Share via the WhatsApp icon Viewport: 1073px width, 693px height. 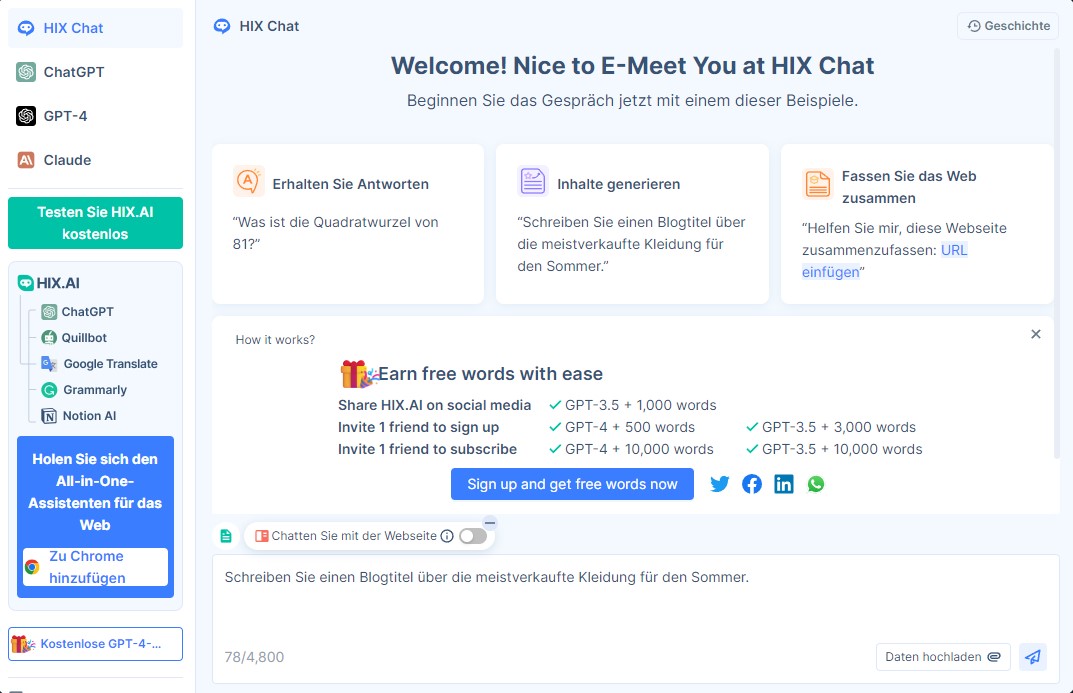(816, 484)
